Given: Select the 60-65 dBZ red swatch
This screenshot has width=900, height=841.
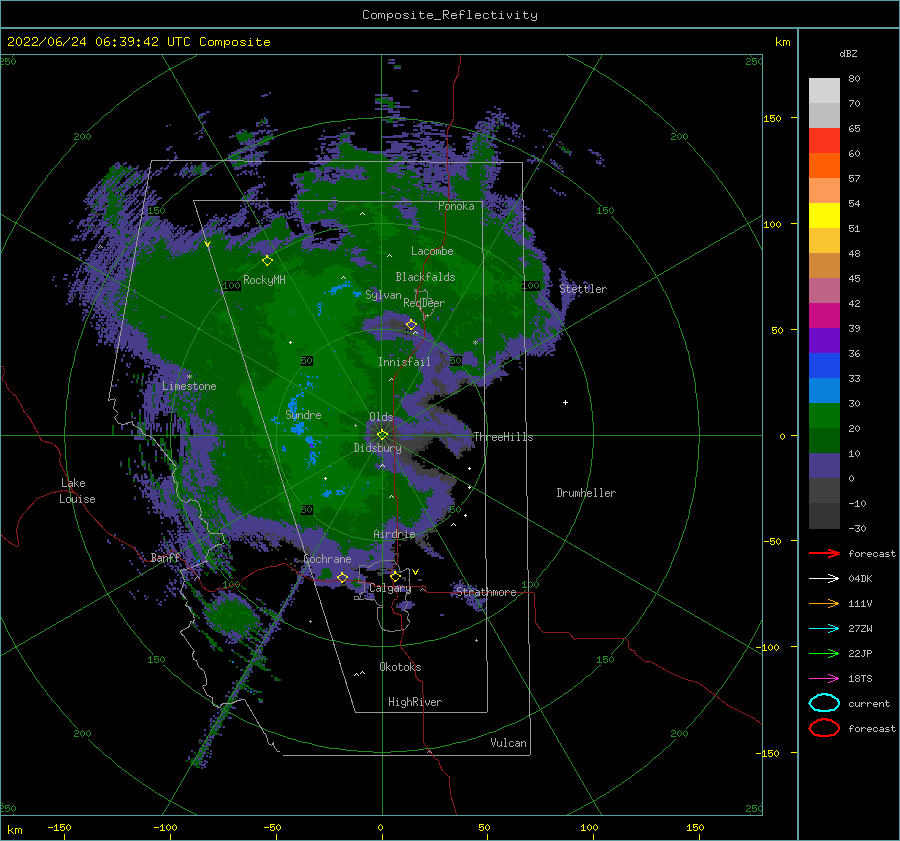Looking at the screenshot, I should point(824,141).
